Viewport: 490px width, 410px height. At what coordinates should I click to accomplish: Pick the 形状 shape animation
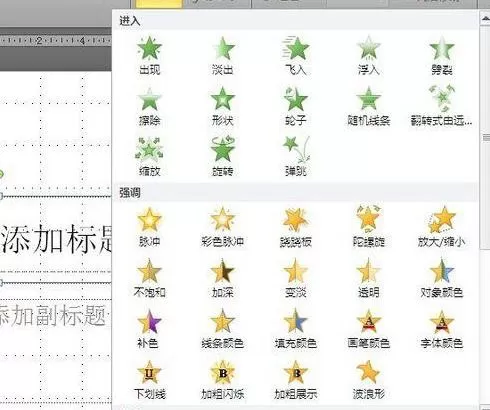[222, 106]
